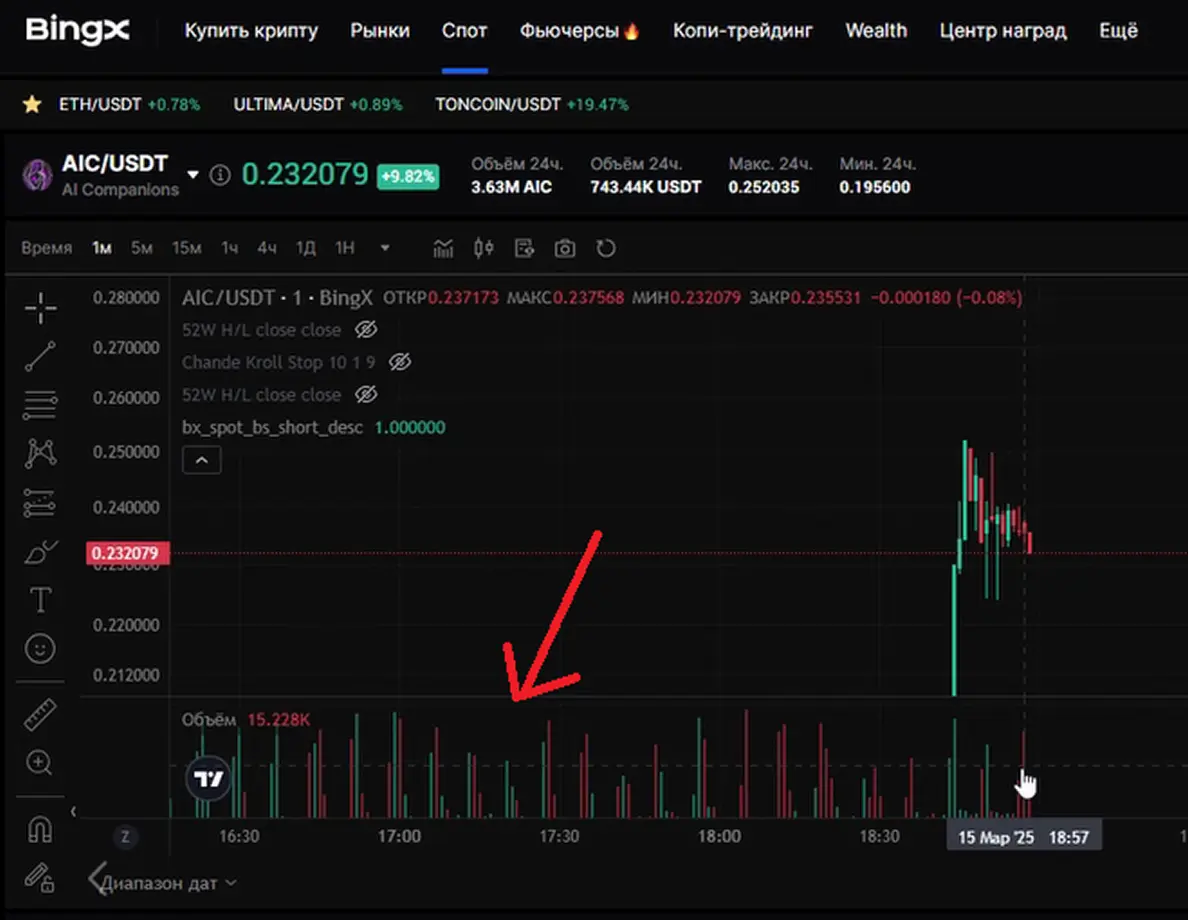Expand the AIC/USDT pair selector dropdown

click(x=193, y=174)
